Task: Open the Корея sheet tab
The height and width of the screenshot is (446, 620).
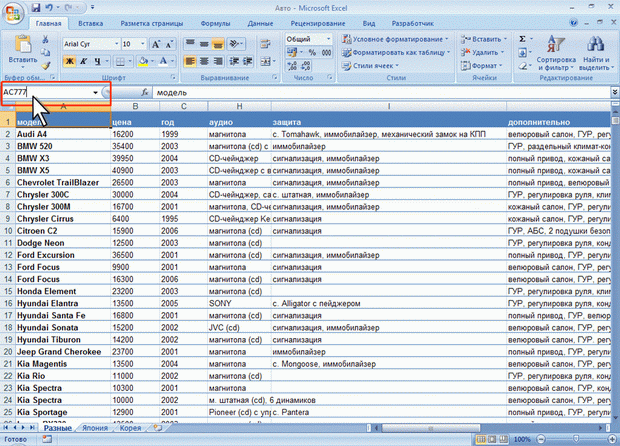Action: coord(130,428)
